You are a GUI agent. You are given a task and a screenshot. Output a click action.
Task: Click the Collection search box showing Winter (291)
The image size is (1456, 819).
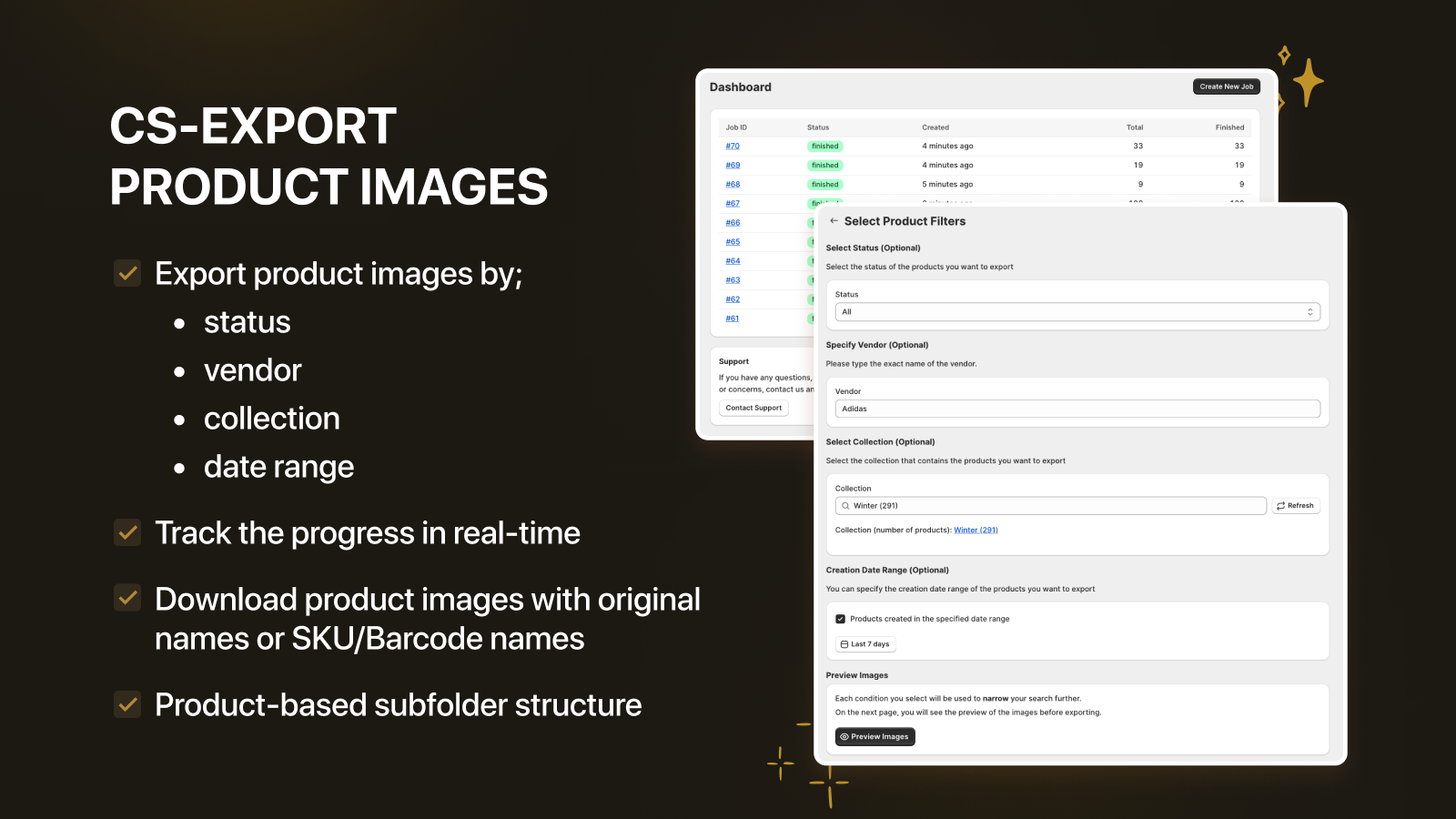(x=1046, y=505)
